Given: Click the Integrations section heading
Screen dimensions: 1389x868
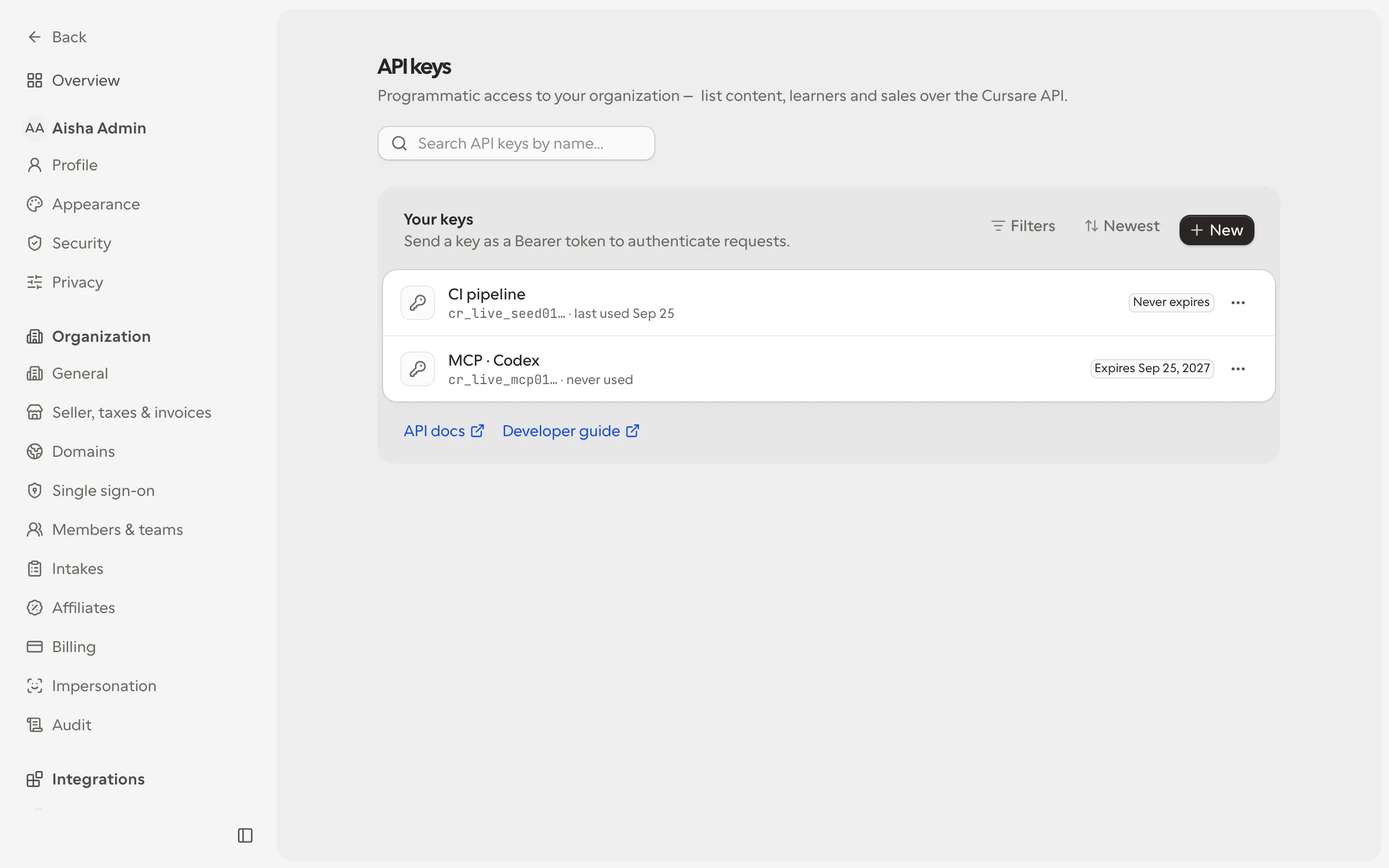Looking at the screenshot, I should tap(98, 779).
